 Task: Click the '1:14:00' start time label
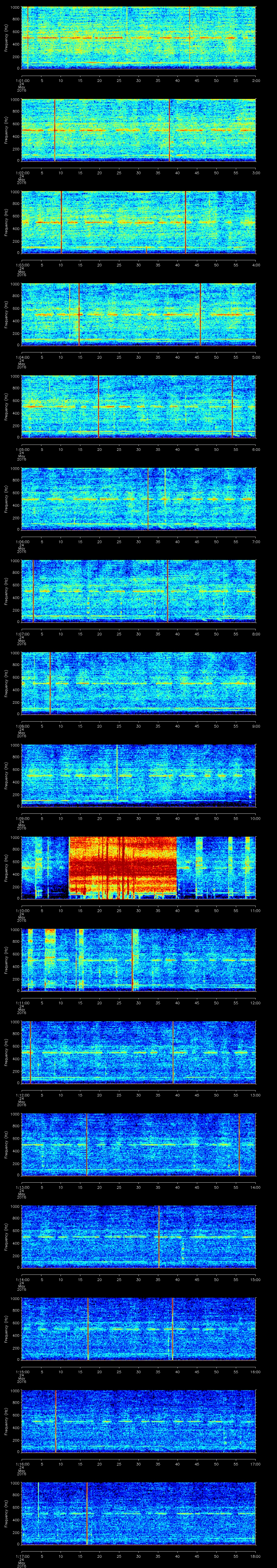[22, 1279]
